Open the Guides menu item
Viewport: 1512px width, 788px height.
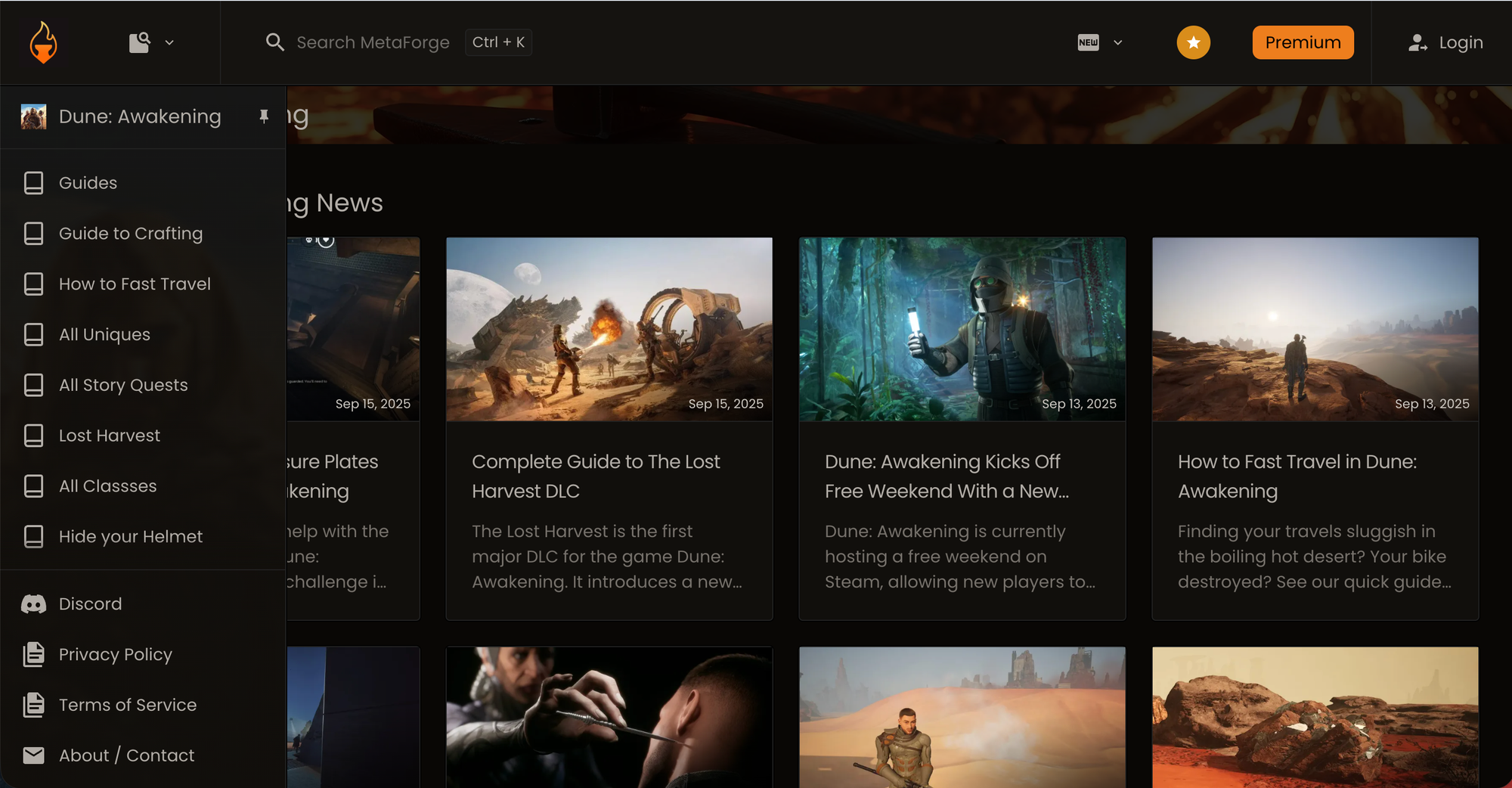pyautogui.click(x=88, y=183)
